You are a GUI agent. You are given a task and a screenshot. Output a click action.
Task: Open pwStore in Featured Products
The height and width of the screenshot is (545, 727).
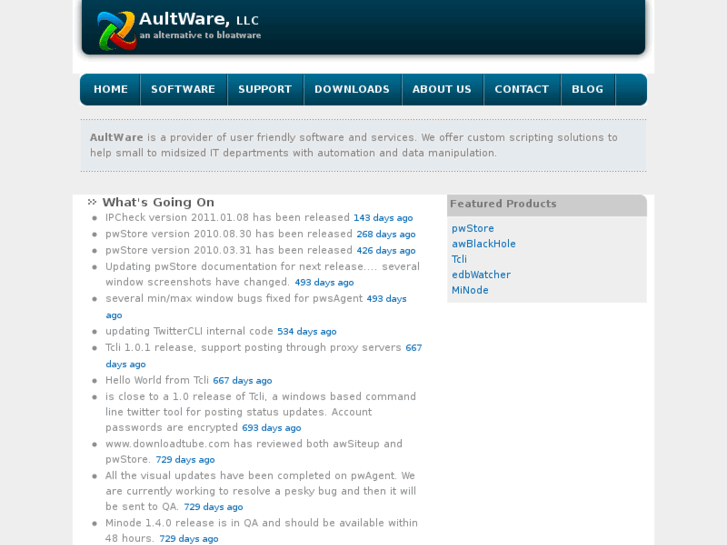pyautogui.click(x=472, y=228)
